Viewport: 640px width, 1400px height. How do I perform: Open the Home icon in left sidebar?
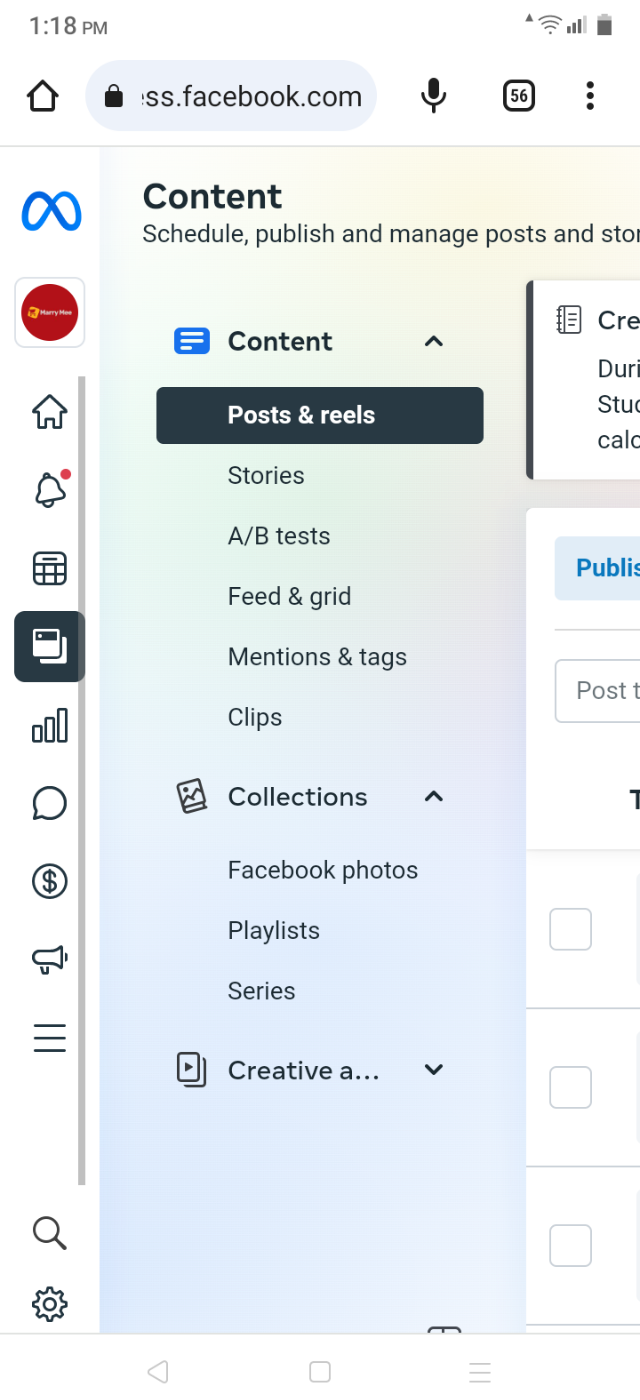point(49,411)
